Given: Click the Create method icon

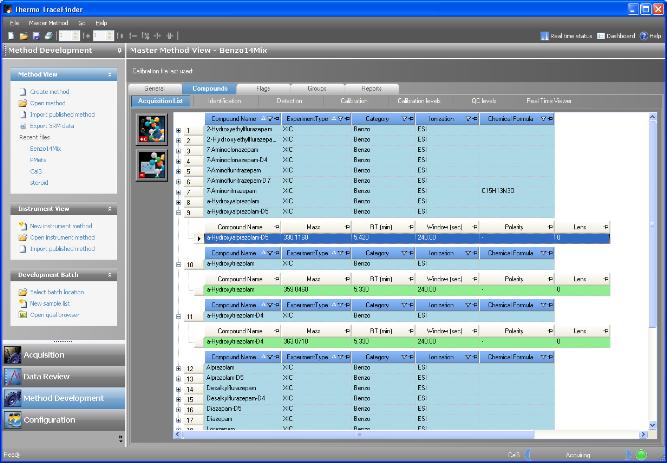Looking at the screenshot, I should tap(23, 92).
